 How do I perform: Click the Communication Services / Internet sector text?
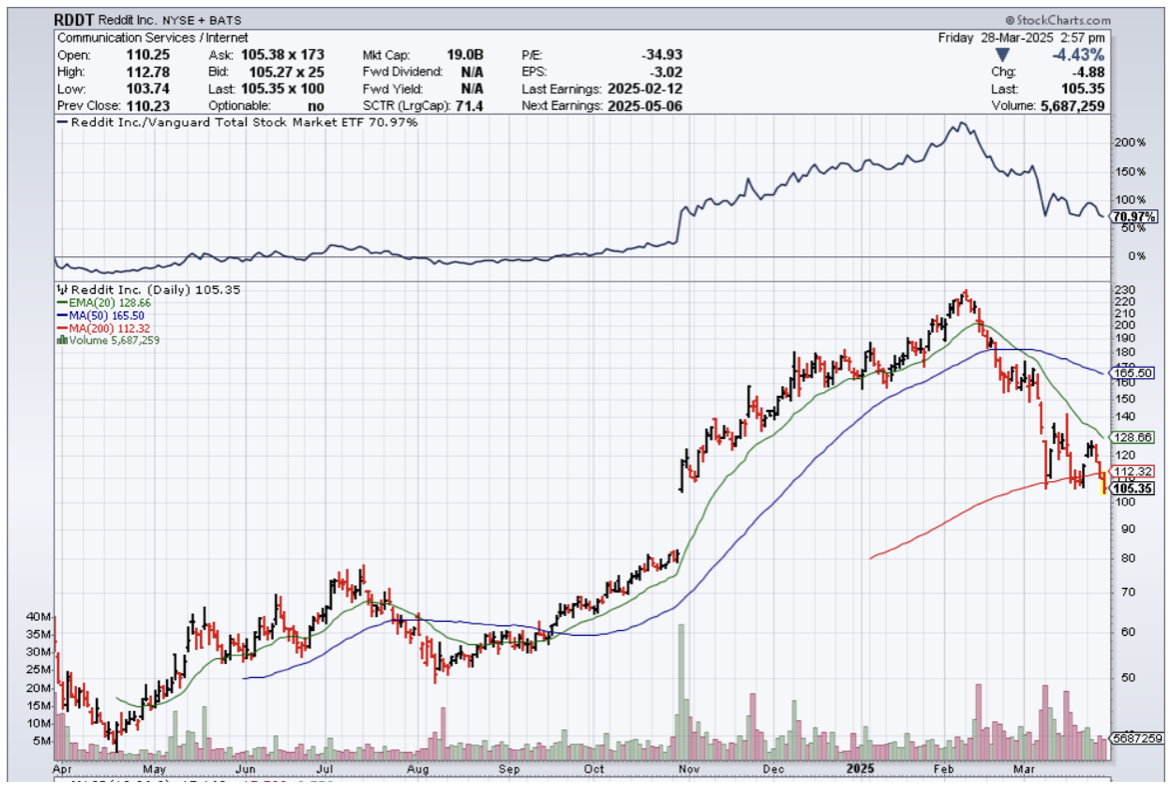(155, 38)
